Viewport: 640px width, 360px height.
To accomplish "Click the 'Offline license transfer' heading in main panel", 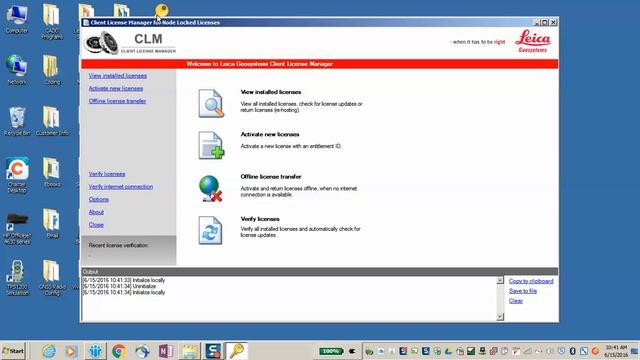I will 271,177.
